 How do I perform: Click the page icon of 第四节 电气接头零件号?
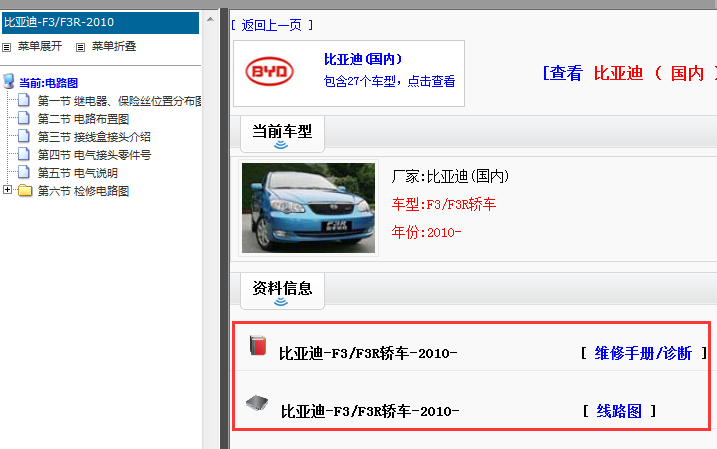[24, 154]
